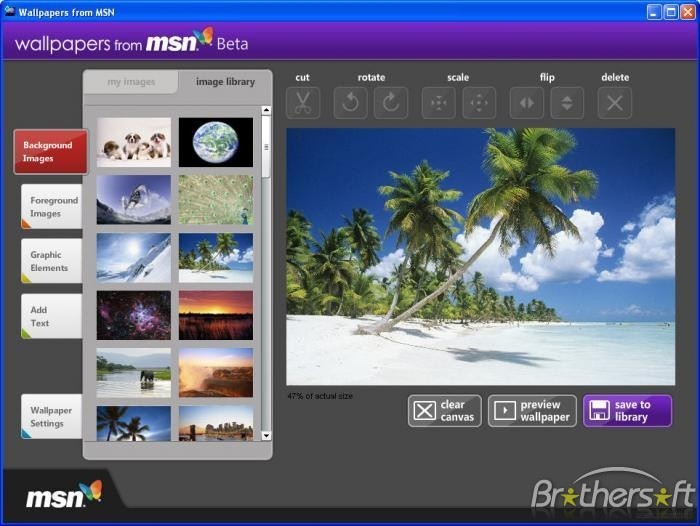The width and height of the screenshot is (700, 526).
Task: Click the clear canvas button
Action: (x=445, y=411)
